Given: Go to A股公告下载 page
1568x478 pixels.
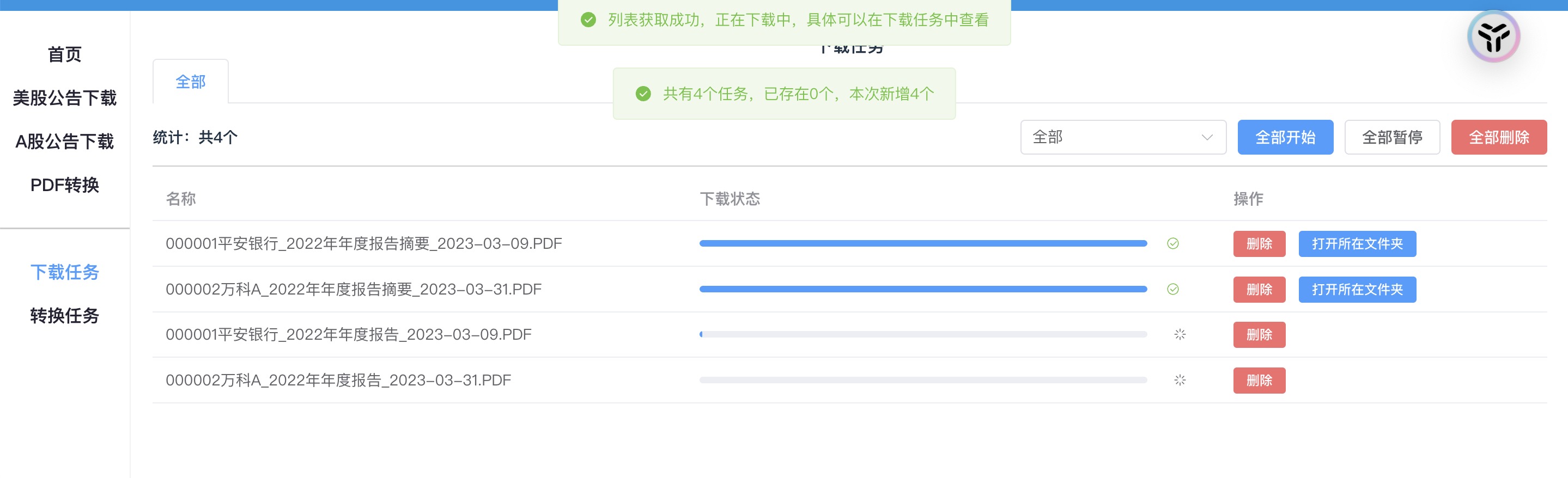Looking at the screenshot, I should [64, 142].
